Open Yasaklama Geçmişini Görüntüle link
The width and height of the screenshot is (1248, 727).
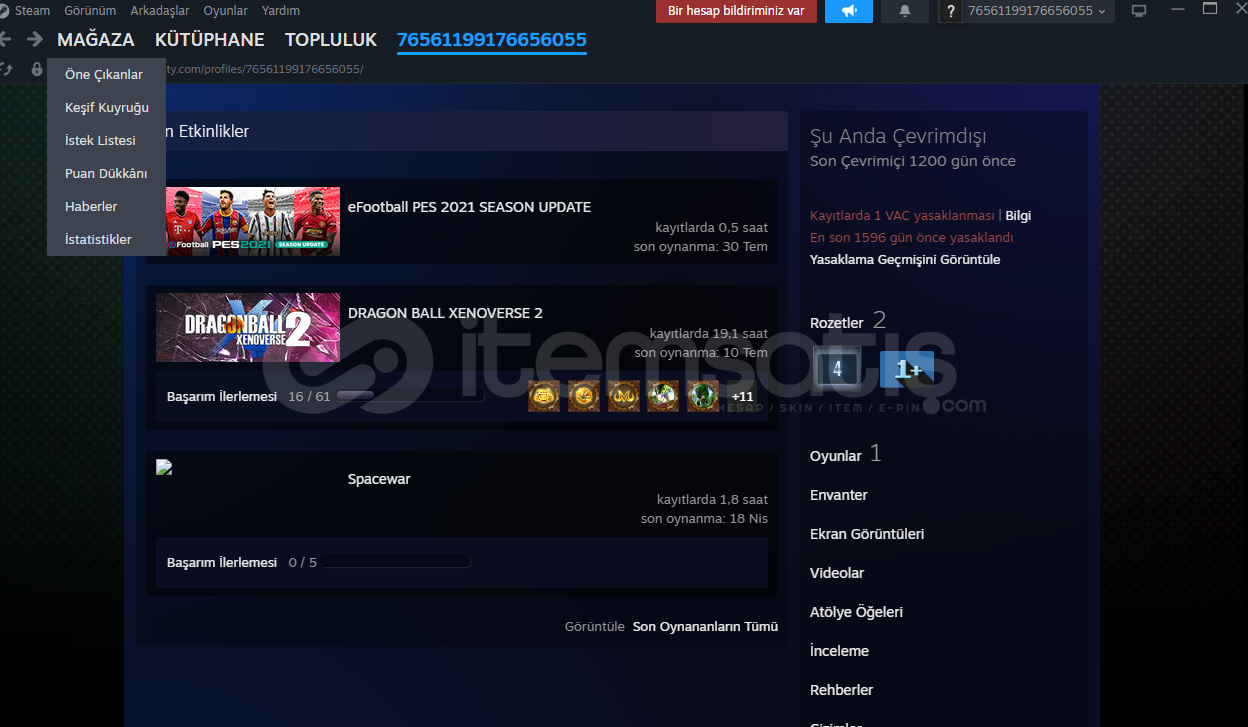click(x=904, y=260)
